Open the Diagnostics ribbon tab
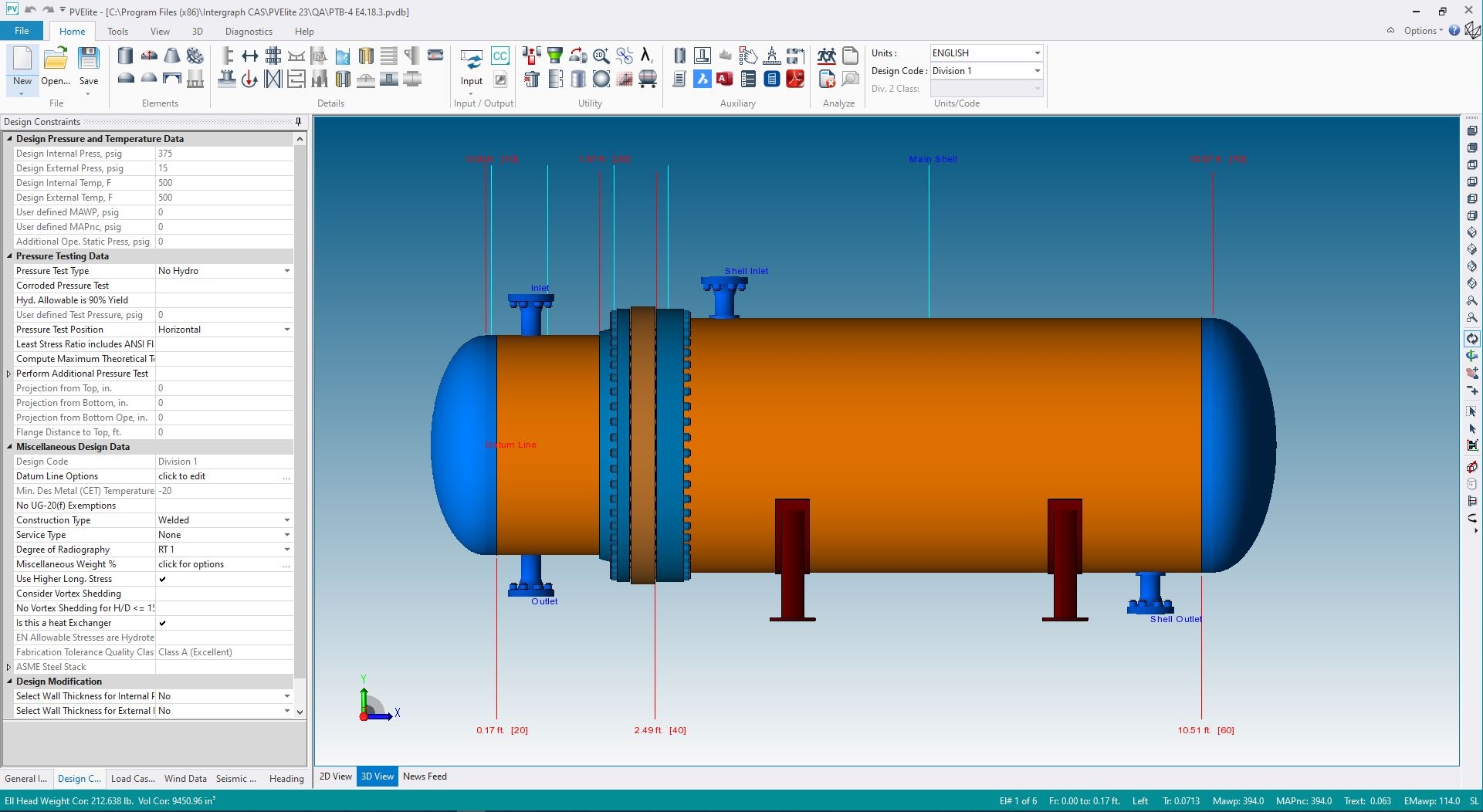 click(x=249, y=32)
